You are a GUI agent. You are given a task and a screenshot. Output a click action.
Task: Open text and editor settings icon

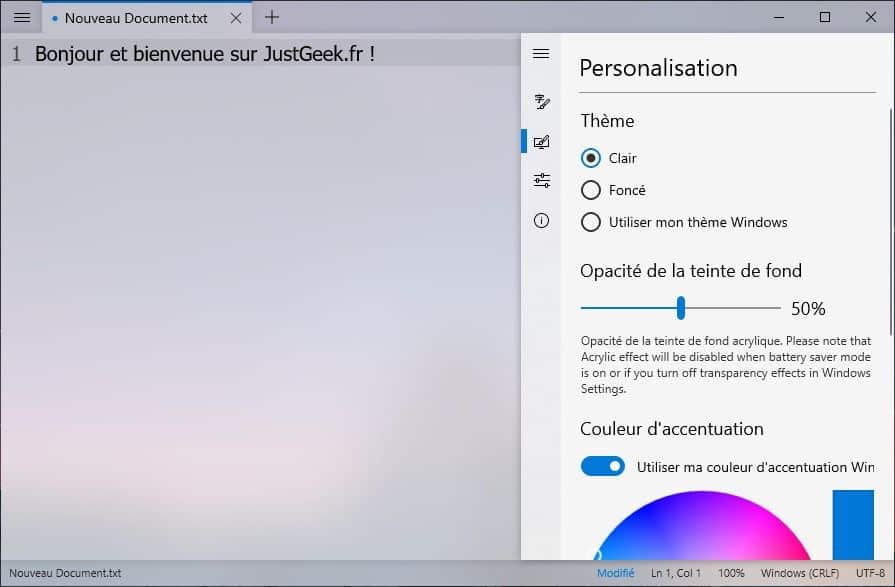tap(542, 102)
